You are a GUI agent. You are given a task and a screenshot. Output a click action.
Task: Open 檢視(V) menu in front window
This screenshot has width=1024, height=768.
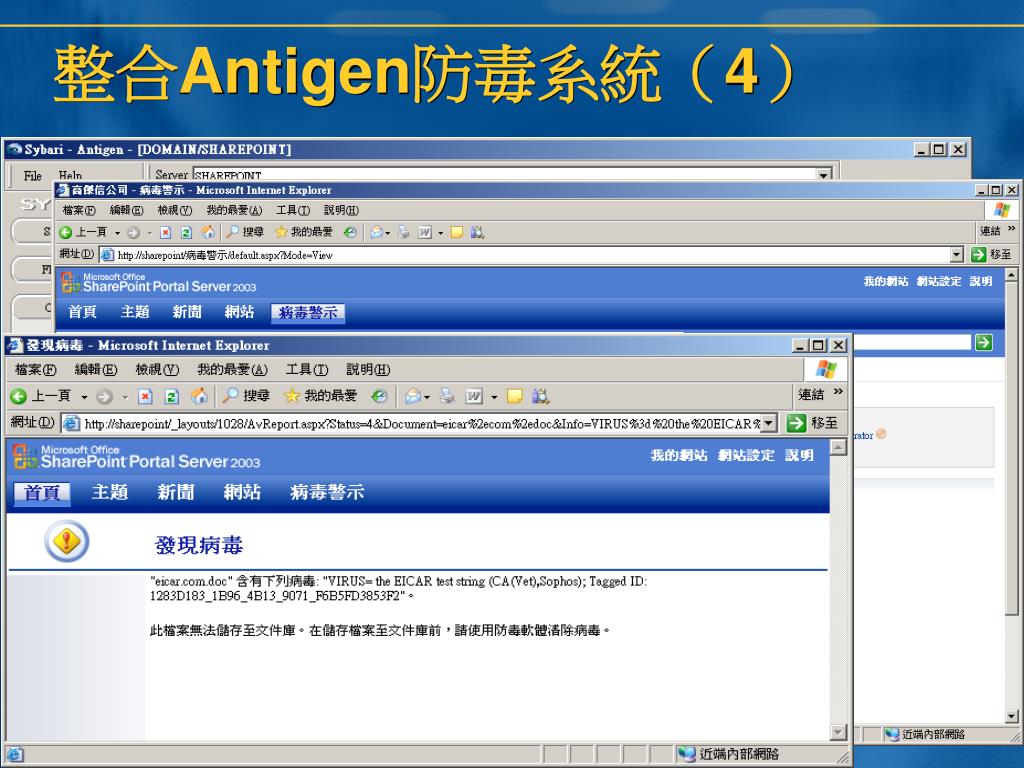click(x=157, y=370)
